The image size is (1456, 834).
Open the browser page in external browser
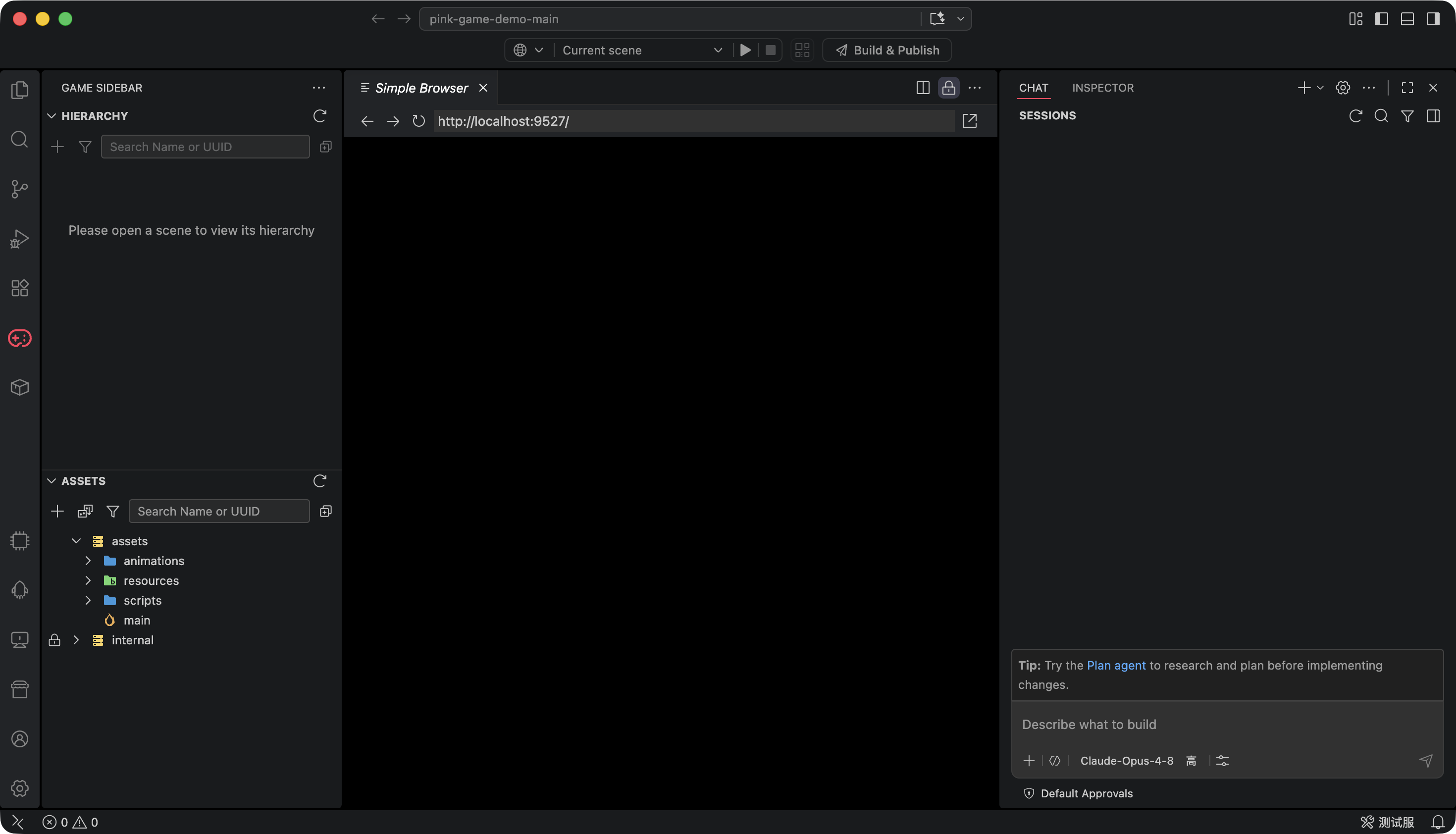click(969, 121)
